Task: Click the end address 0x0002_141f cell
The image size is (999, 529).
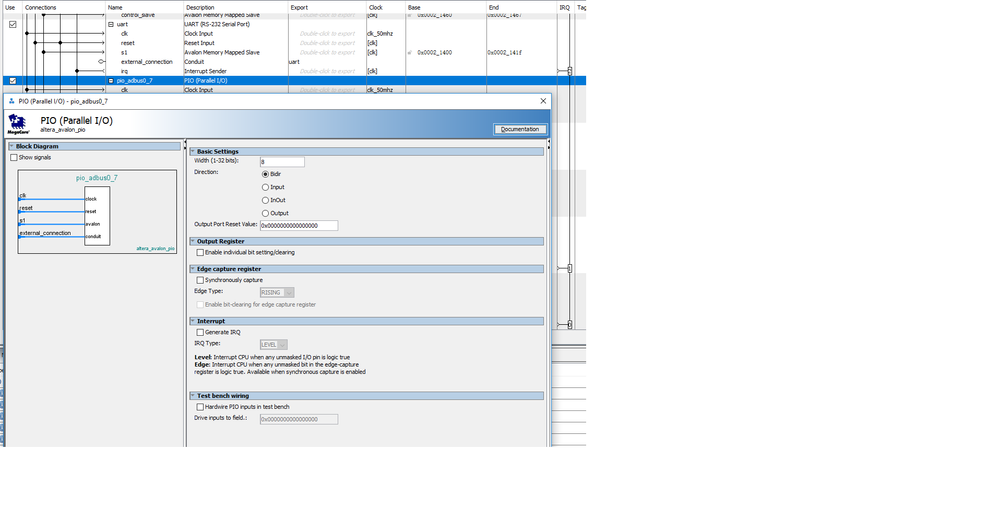Action: click(x=505, y=53)
